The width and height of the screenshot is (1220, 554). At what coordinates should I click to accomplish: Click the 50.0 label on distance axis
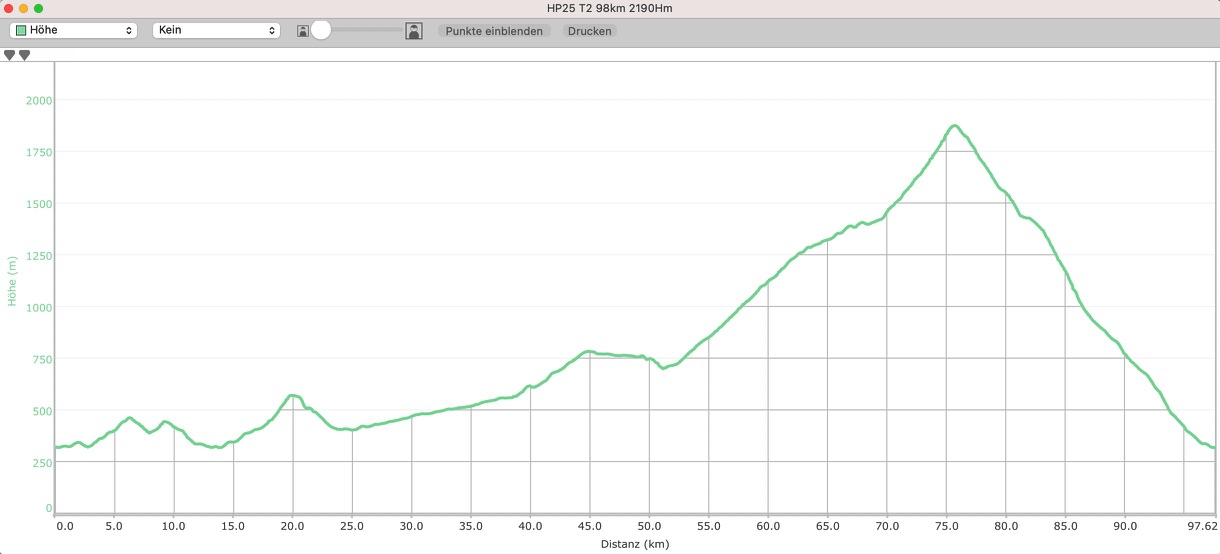[x=649, y=525]
